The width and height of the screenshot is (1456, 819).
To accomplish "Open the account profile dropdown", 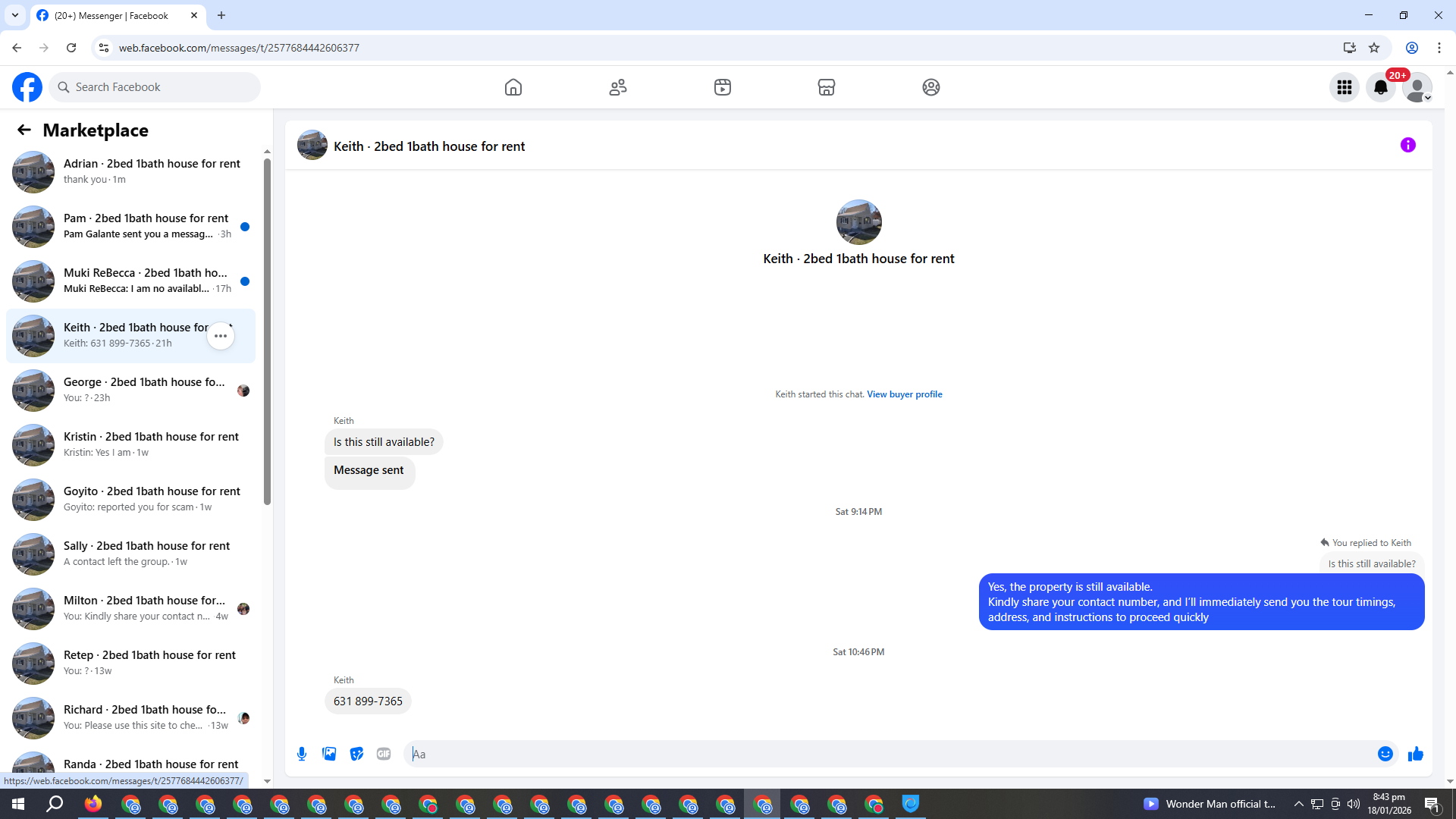I will [1417, 87].
